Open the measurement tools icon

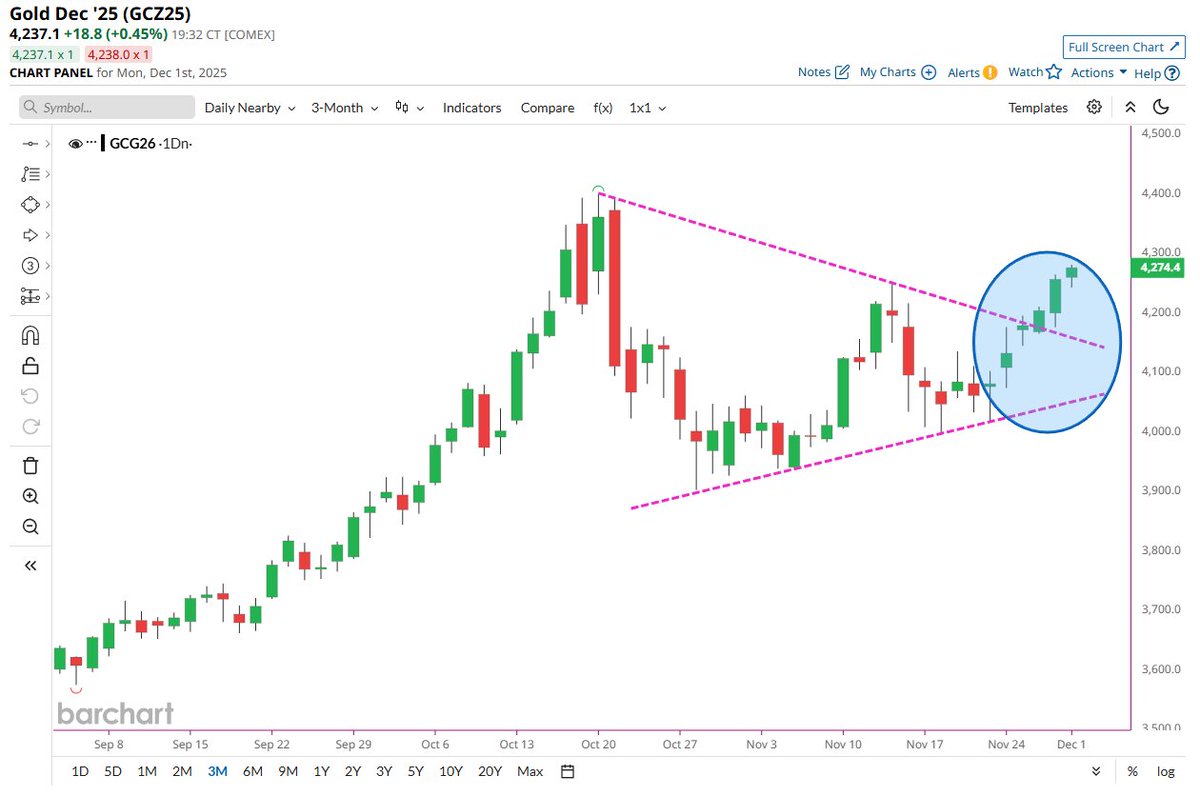pos(30,296)
